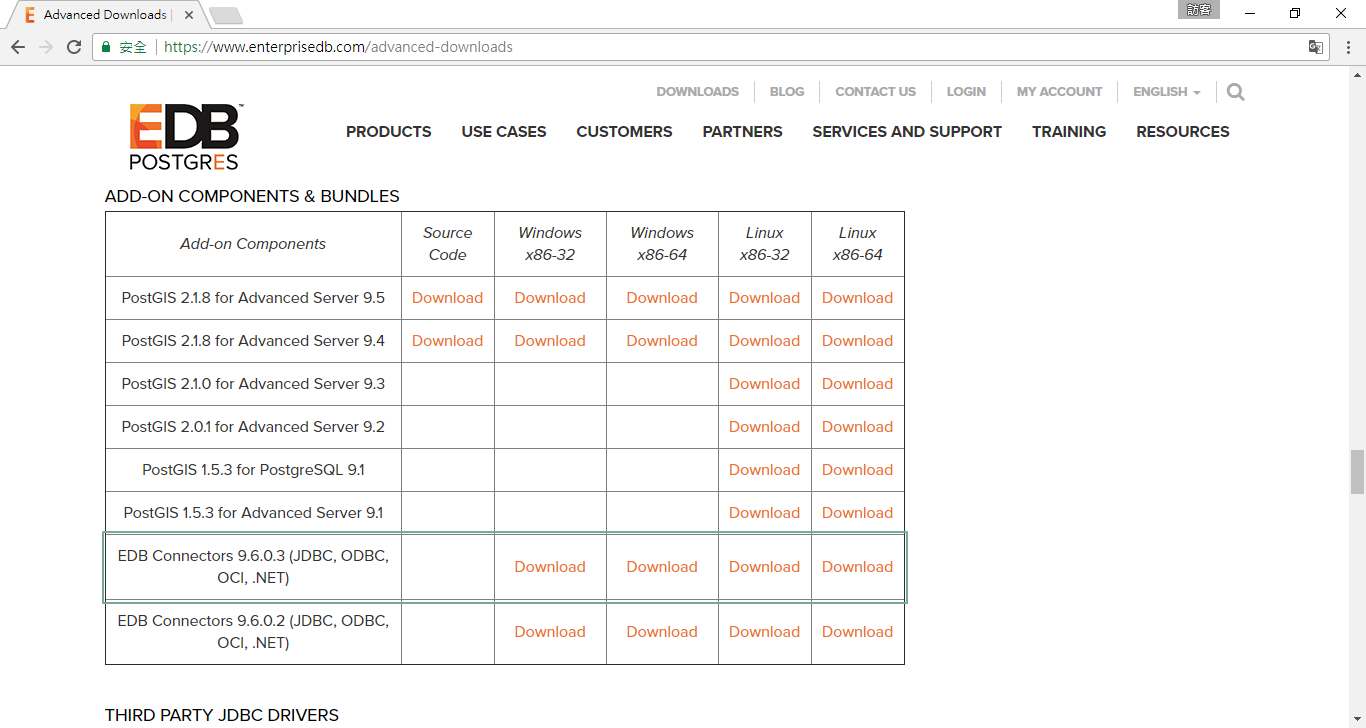Download EDB Connectors 9.6.0.2 Windows x86-32
1366x728 pixels.
click(550, 632)
